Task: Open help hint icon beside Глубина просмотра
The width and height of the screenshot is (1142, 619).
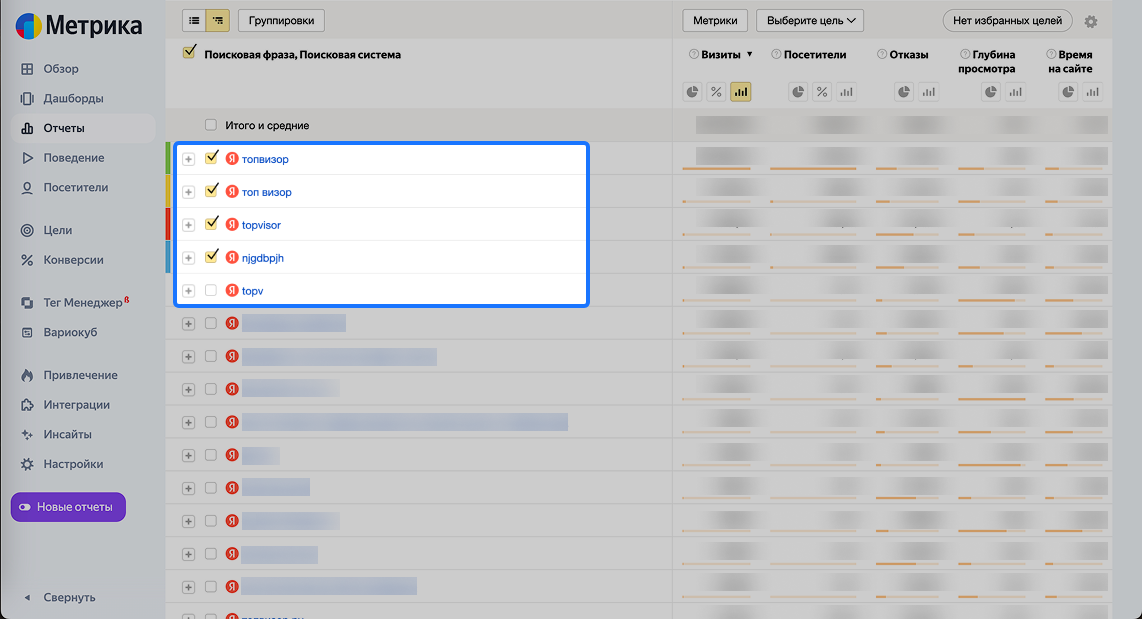Action: 965,55
